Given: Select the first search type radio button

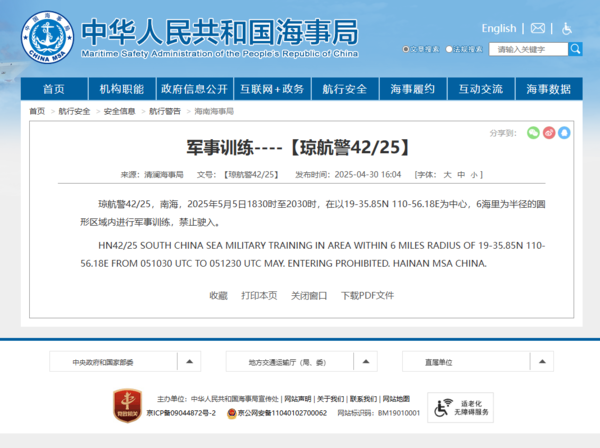Looking at the screenshot, I should 406,49.
